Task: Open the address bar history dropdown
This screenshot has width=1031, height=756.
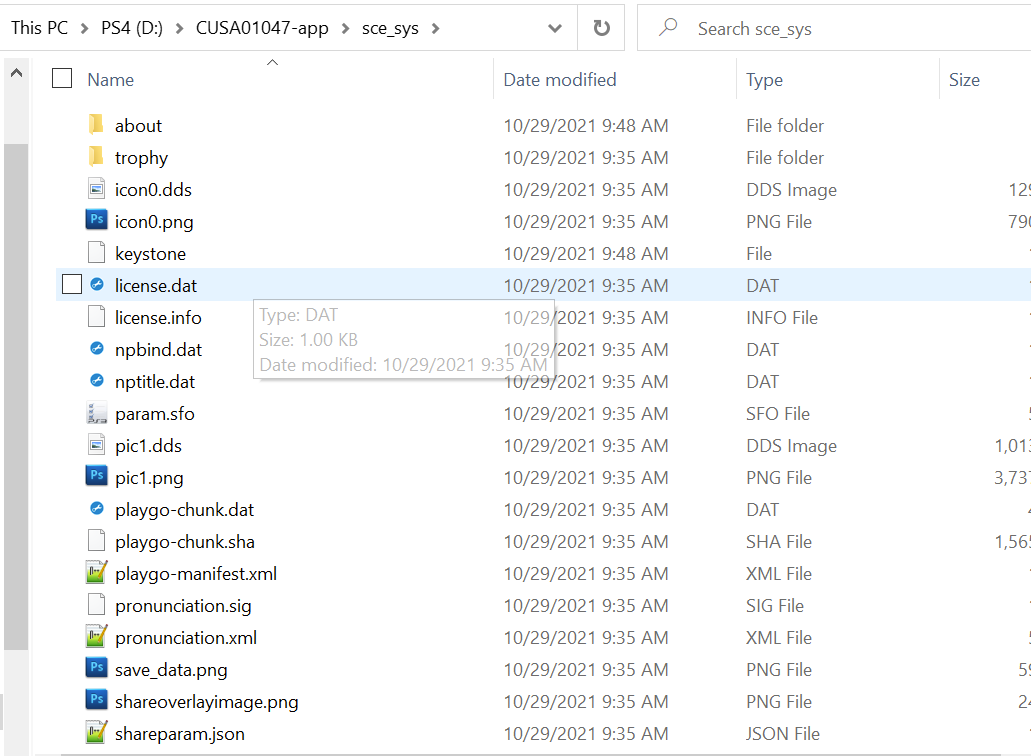Action: click(555, 28)
